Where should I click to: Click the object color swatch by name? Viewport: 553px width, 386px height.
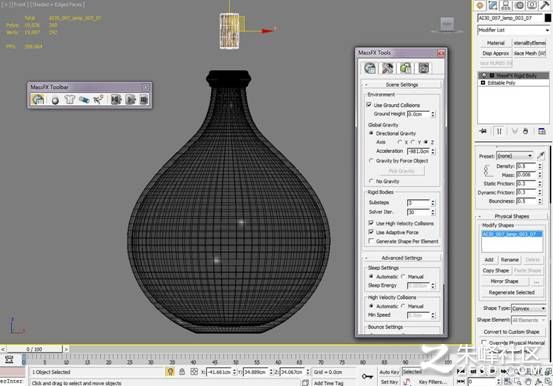pyautogui.click(x=548, y=18)
